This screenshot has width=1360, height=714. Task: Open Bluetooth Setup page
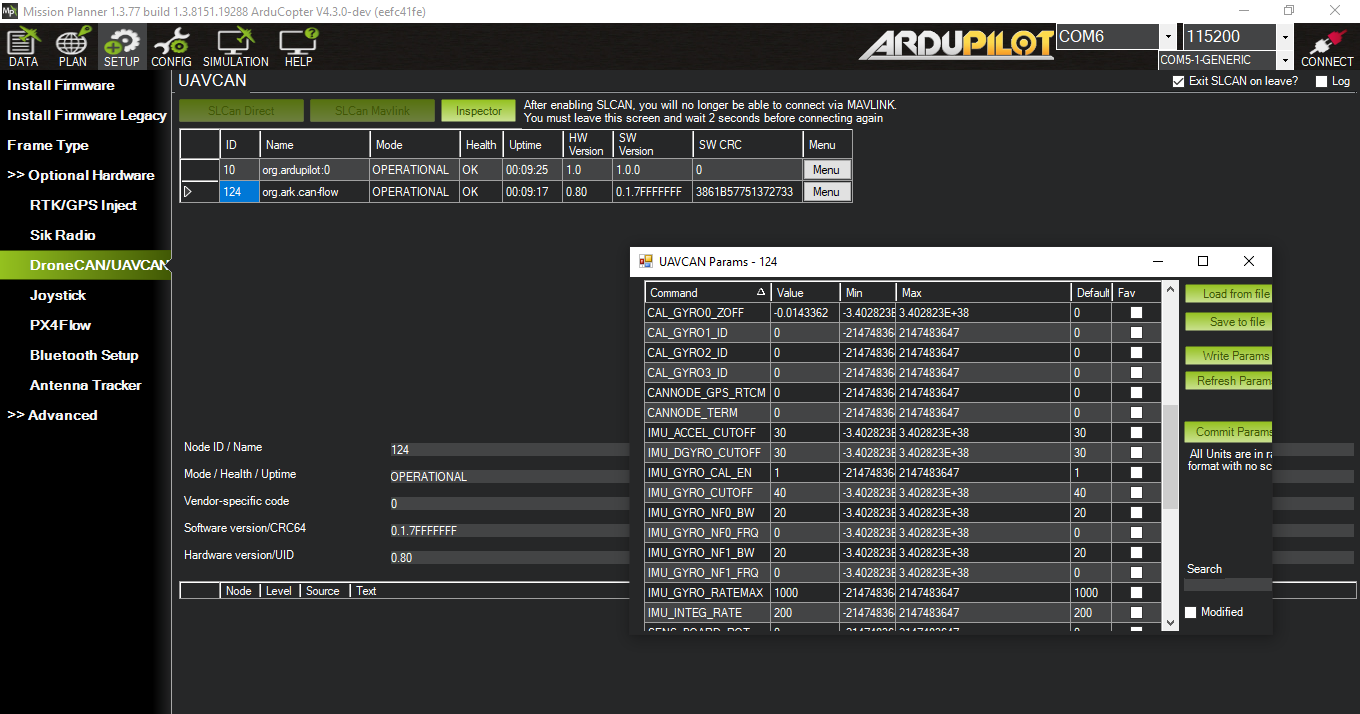click(x=84, y=355)
